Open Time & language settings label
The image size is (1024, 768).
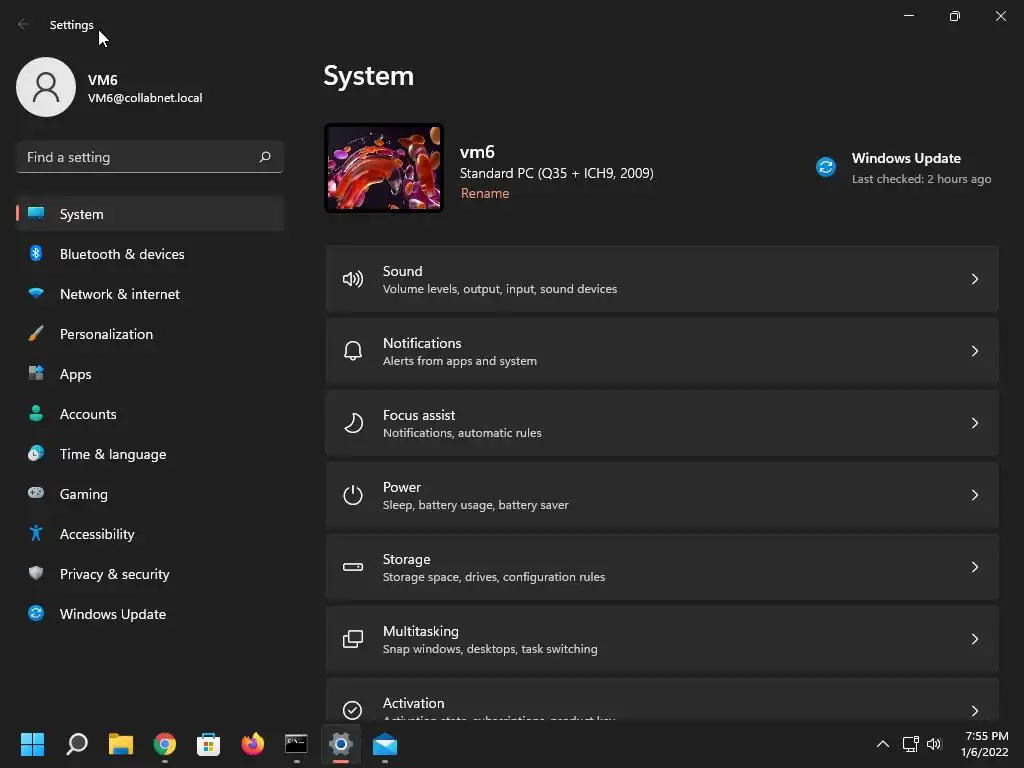pos(113,454)
